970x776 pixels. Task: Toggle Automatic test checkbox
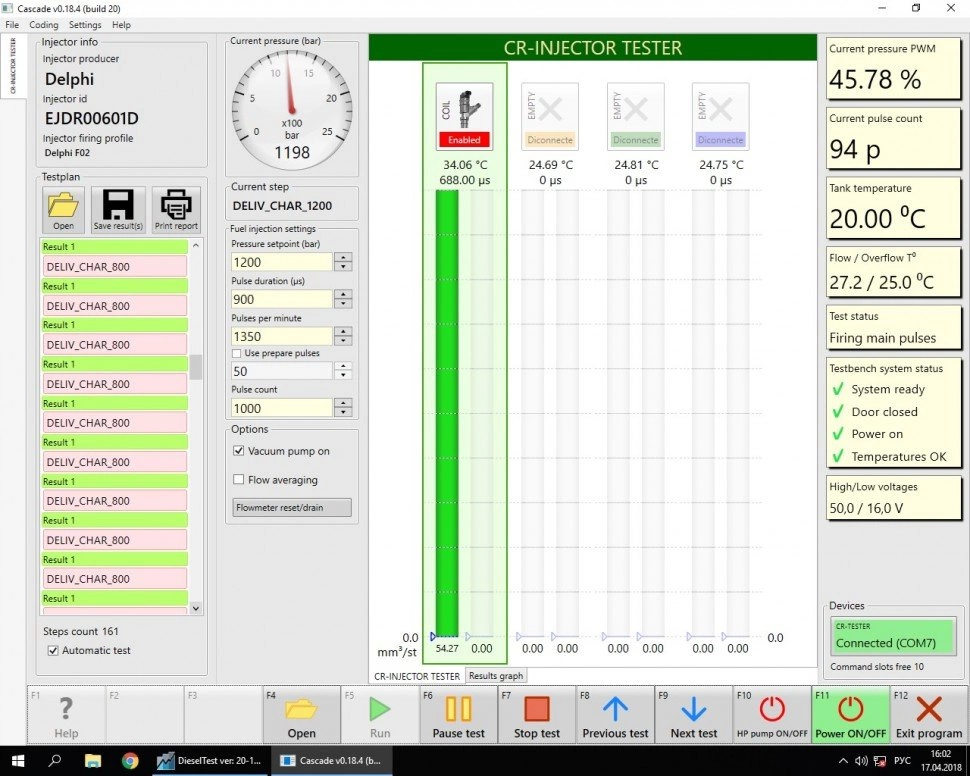coord(53,650)
